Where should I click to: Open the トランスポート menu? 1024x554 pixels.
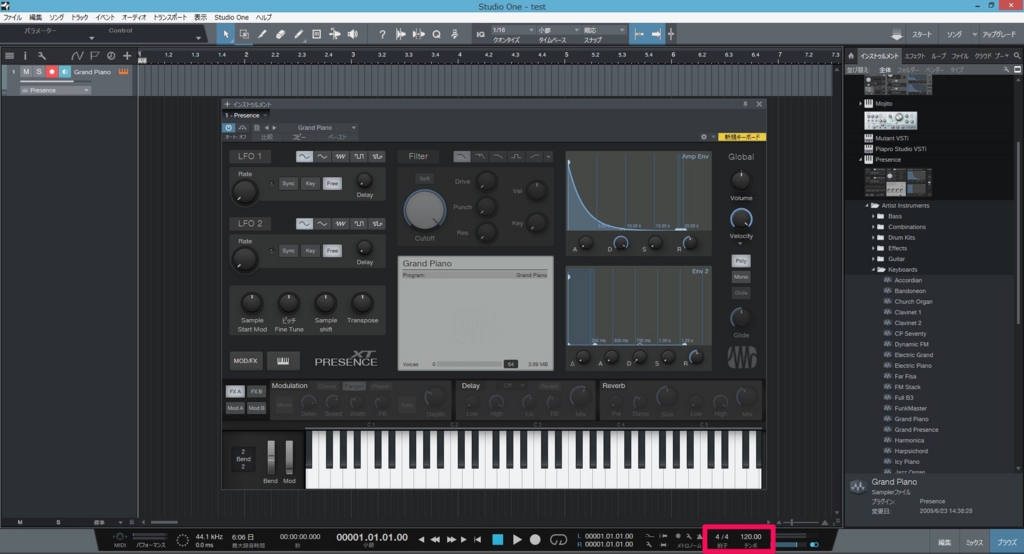coord(170,17)
